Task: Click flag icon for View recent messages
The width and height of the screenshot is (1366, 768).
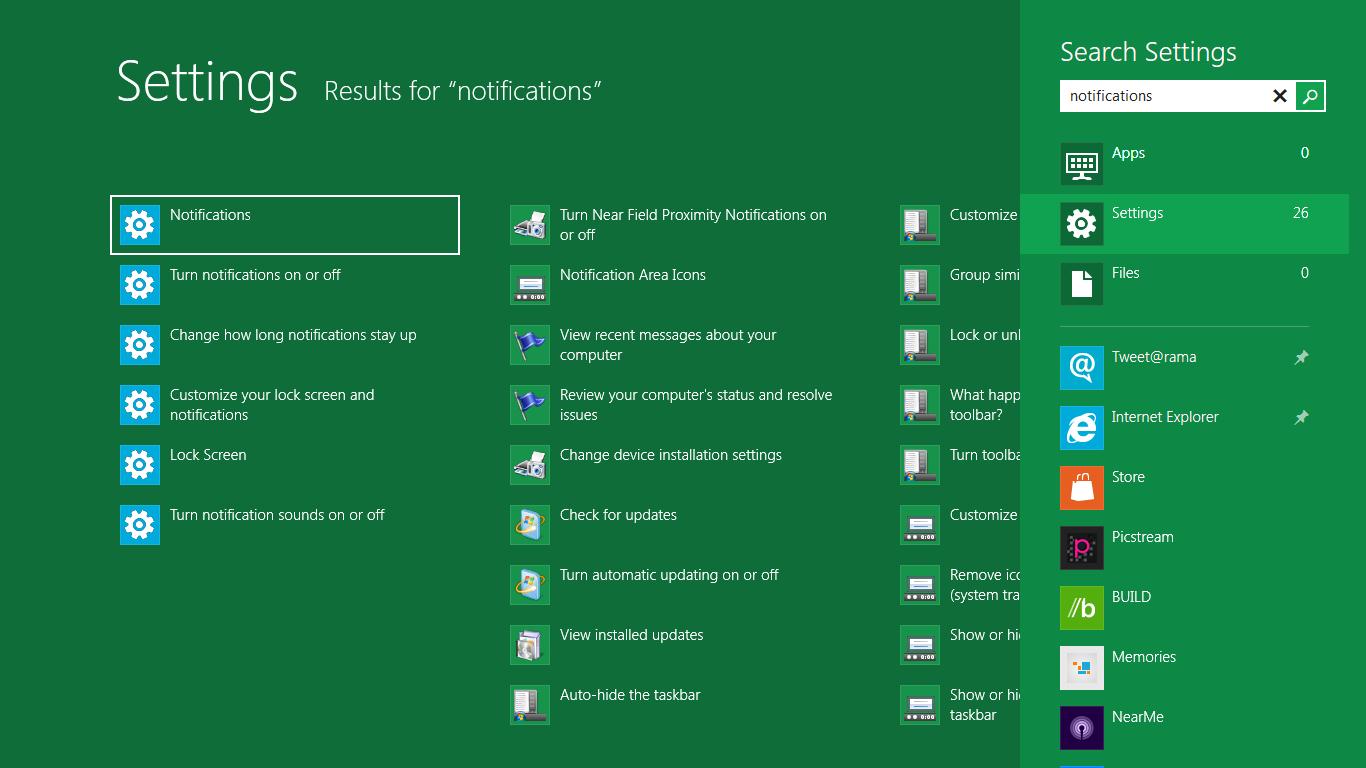Action: [530, 345]
